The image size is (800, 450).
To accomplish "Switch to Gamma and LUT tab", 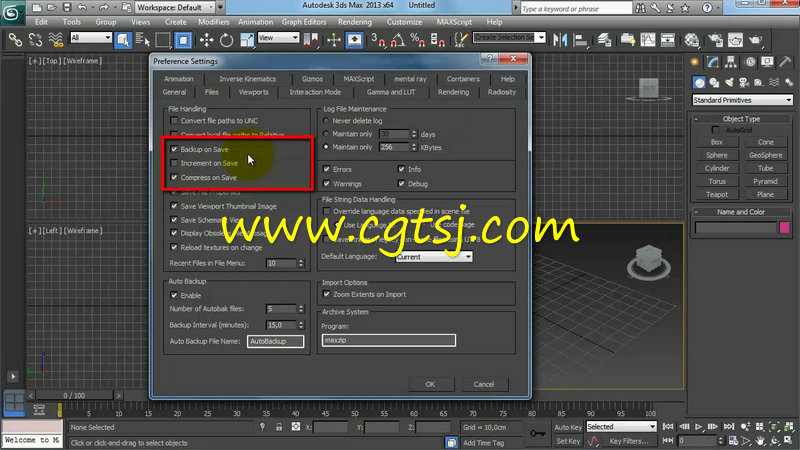I will pos(391,92).
